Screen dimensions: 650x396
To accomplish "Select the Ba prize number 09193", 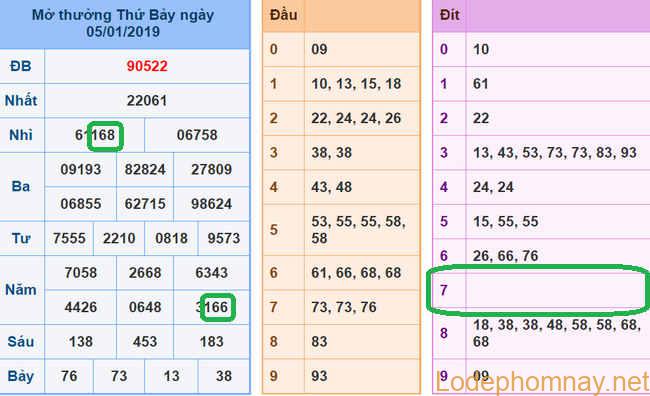I will point(81,170).
